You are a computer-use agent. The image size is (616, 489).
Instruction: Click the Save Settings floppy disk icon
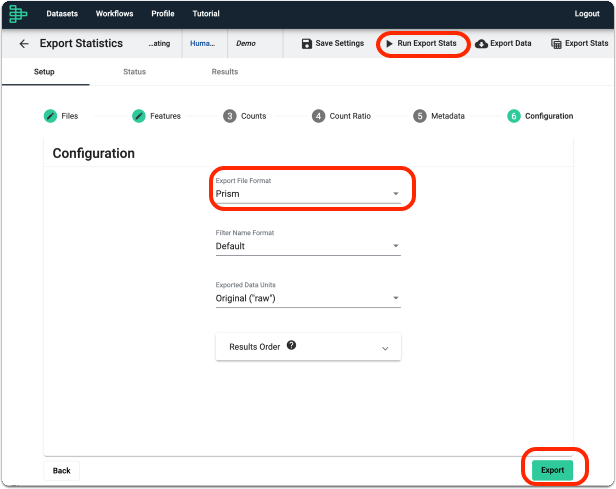(307, 44)
